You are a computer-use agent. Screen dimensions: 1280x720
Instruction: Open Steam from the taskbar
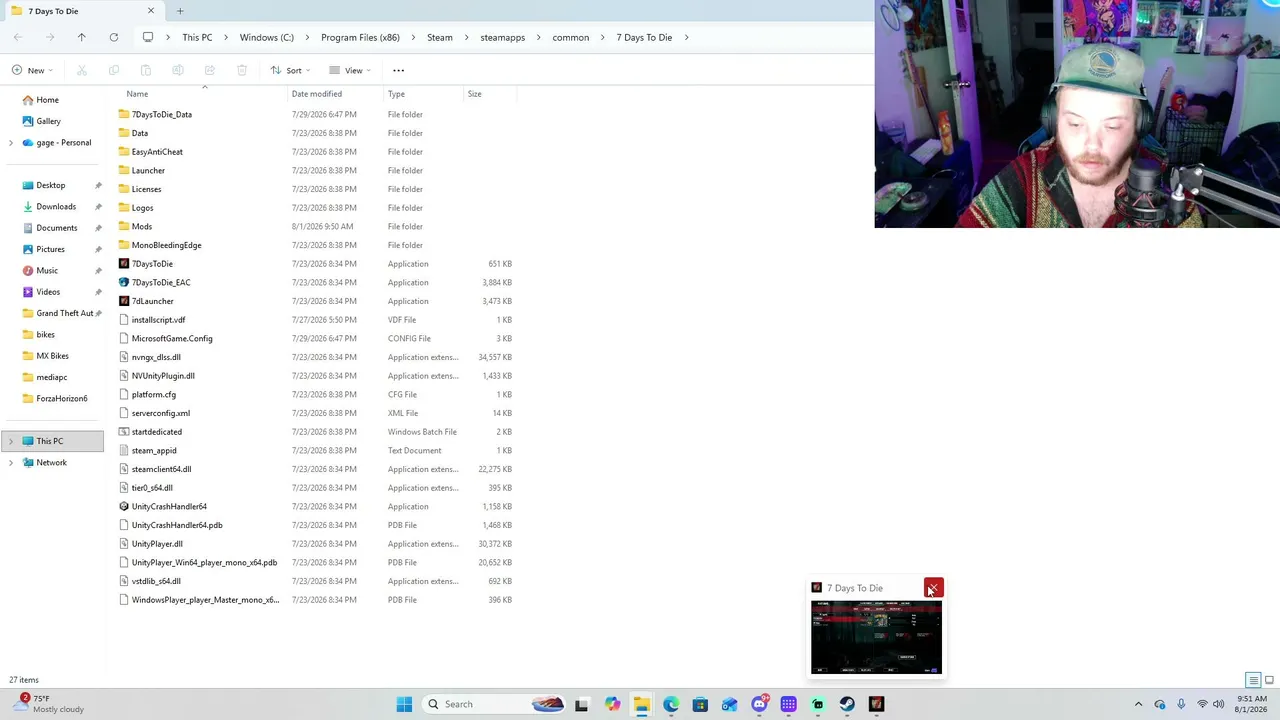[x=847, y=704]
